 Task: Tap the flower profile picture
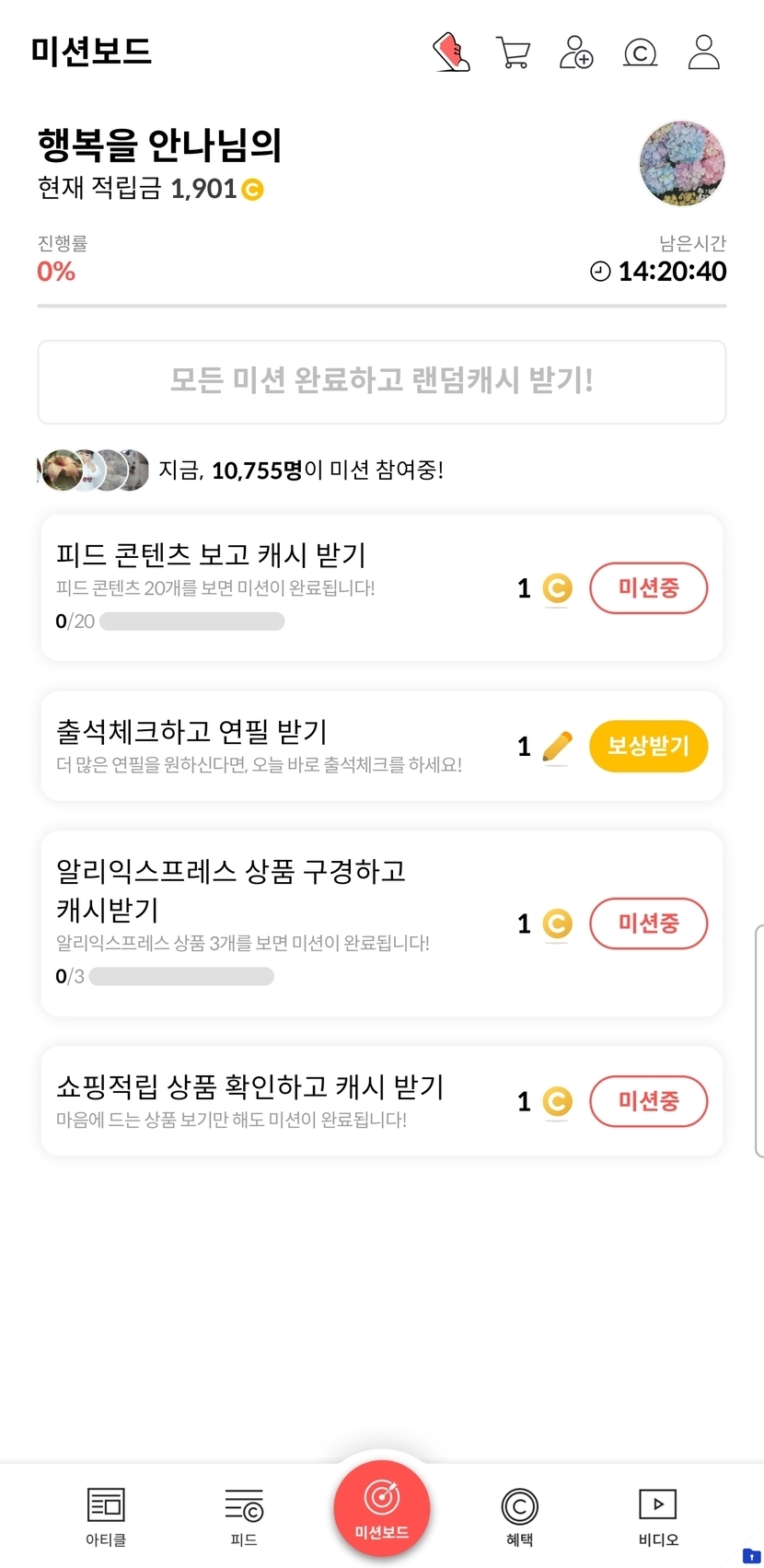tap(682, 164)
